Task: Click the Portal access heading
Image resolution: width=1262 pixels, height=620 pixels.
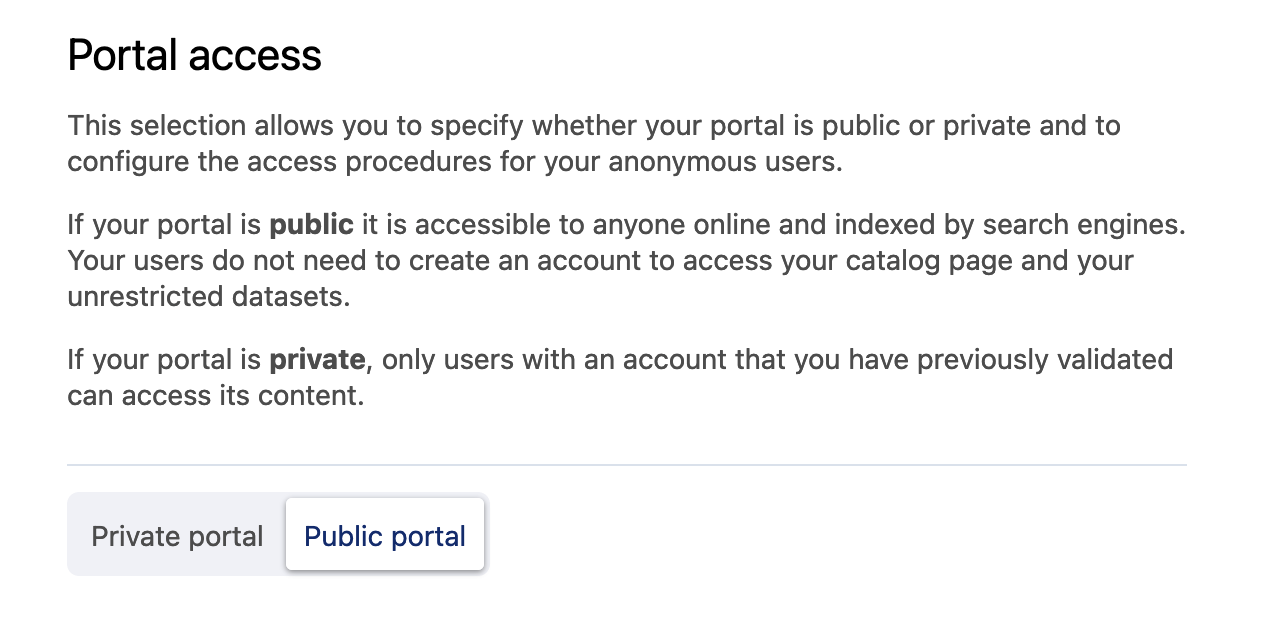Action: pyautogui.click(x=194, y=55)
